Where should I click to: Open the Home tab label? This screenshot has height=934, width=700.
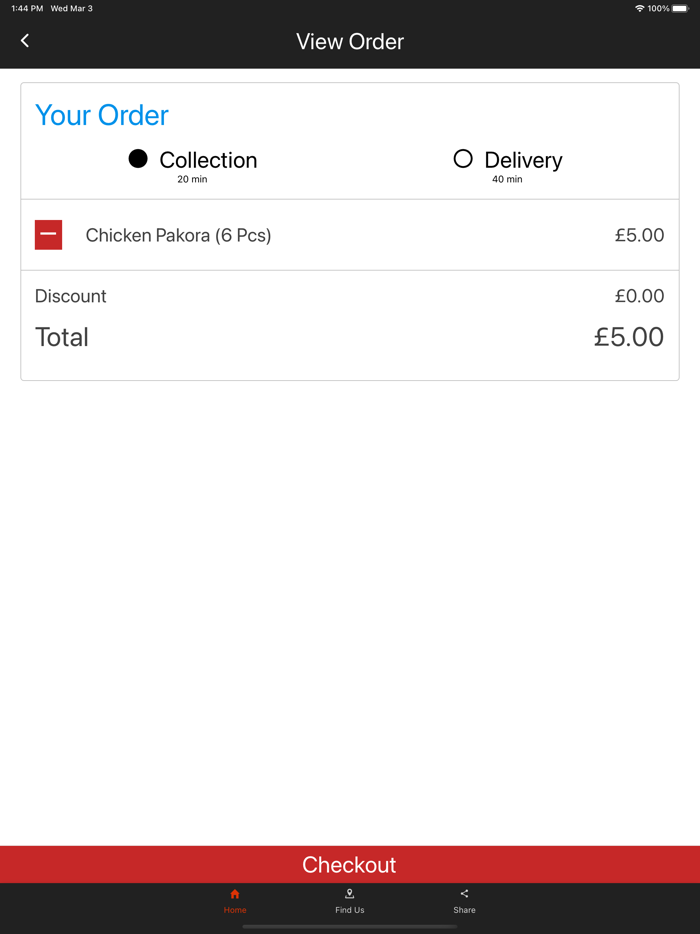235,910
